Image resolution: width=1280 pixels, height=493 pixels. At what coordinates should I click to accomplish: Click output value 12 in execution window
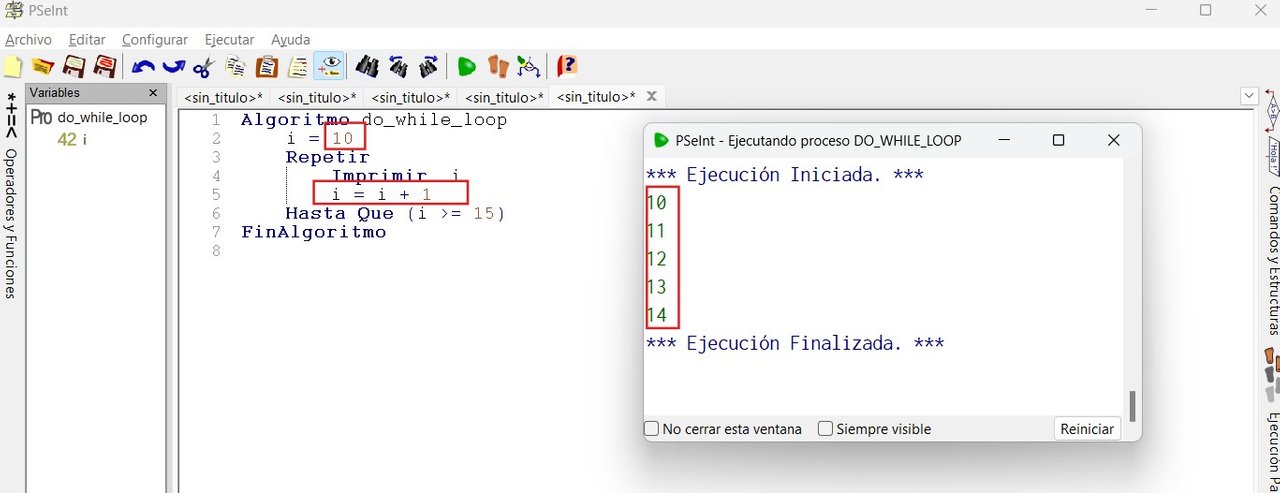[656, 259]
